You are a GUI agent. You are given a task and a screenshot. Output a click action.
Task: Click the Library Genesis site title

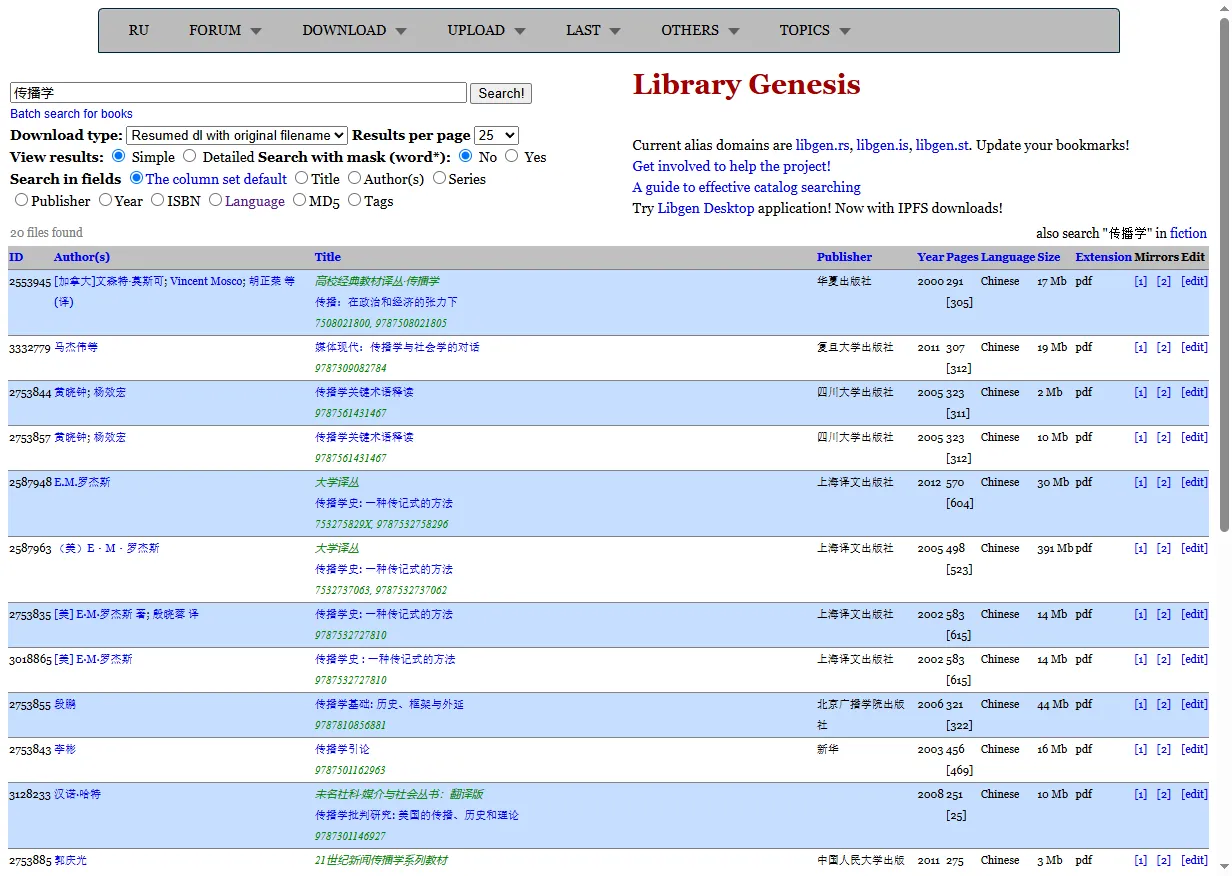(x=746, y=84)
